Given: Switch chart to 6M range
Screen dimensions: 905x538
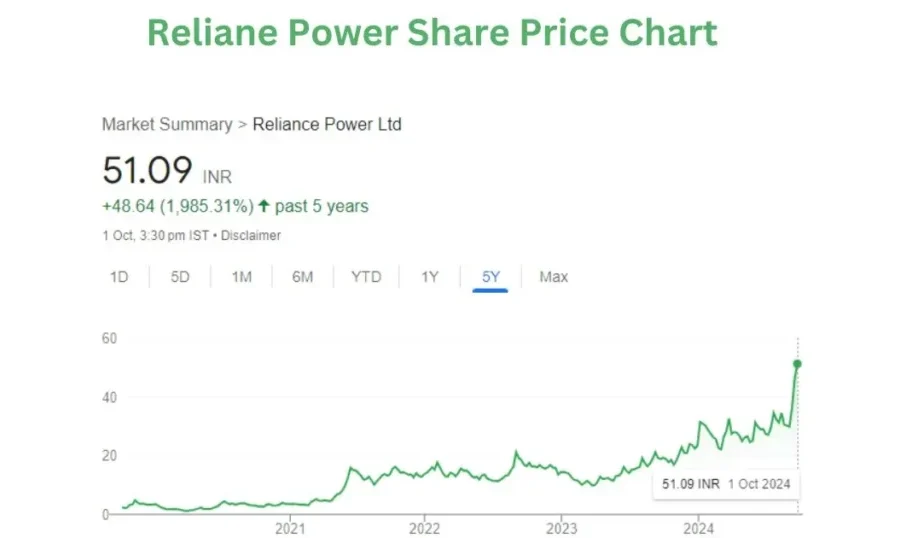Looking at the screenshot, I should pyautogui.click(x=303, y=277).
